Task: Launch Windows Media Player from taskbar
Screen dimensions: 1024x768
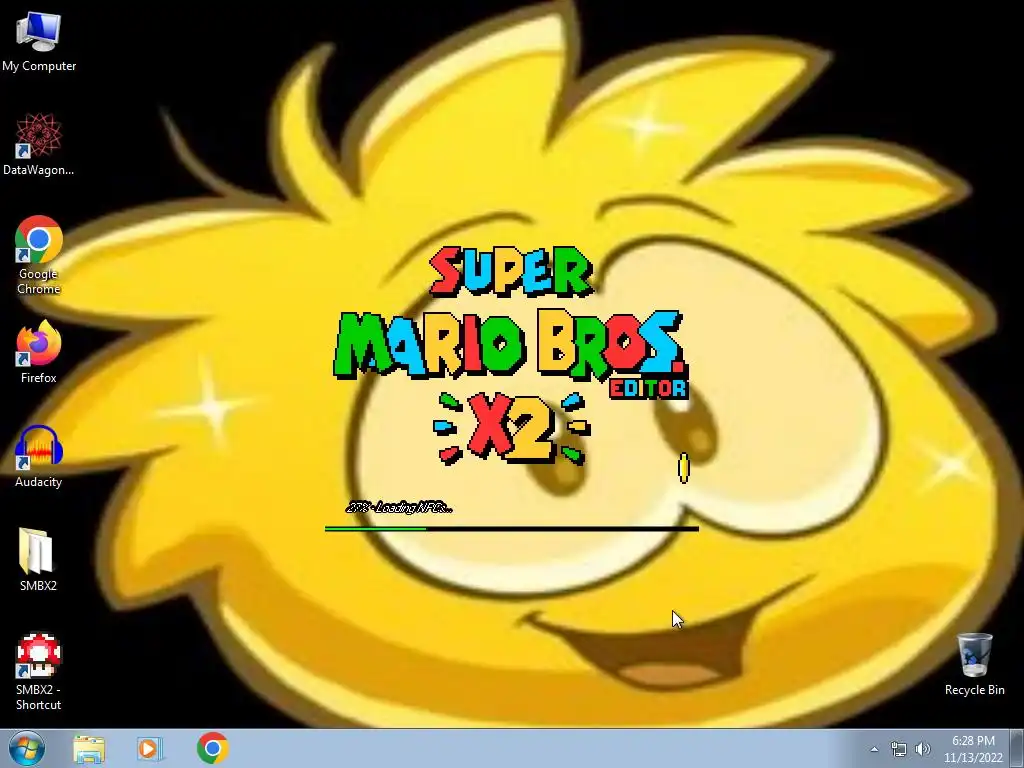Action: (150, 748)
